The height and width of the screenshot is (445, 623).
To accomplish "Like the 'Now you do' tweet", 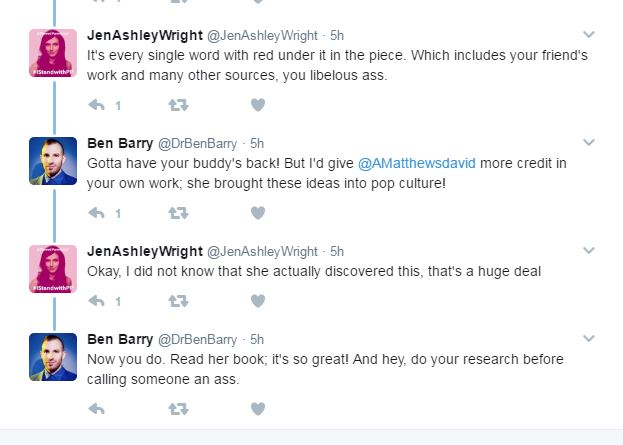I will pos(257,408).
